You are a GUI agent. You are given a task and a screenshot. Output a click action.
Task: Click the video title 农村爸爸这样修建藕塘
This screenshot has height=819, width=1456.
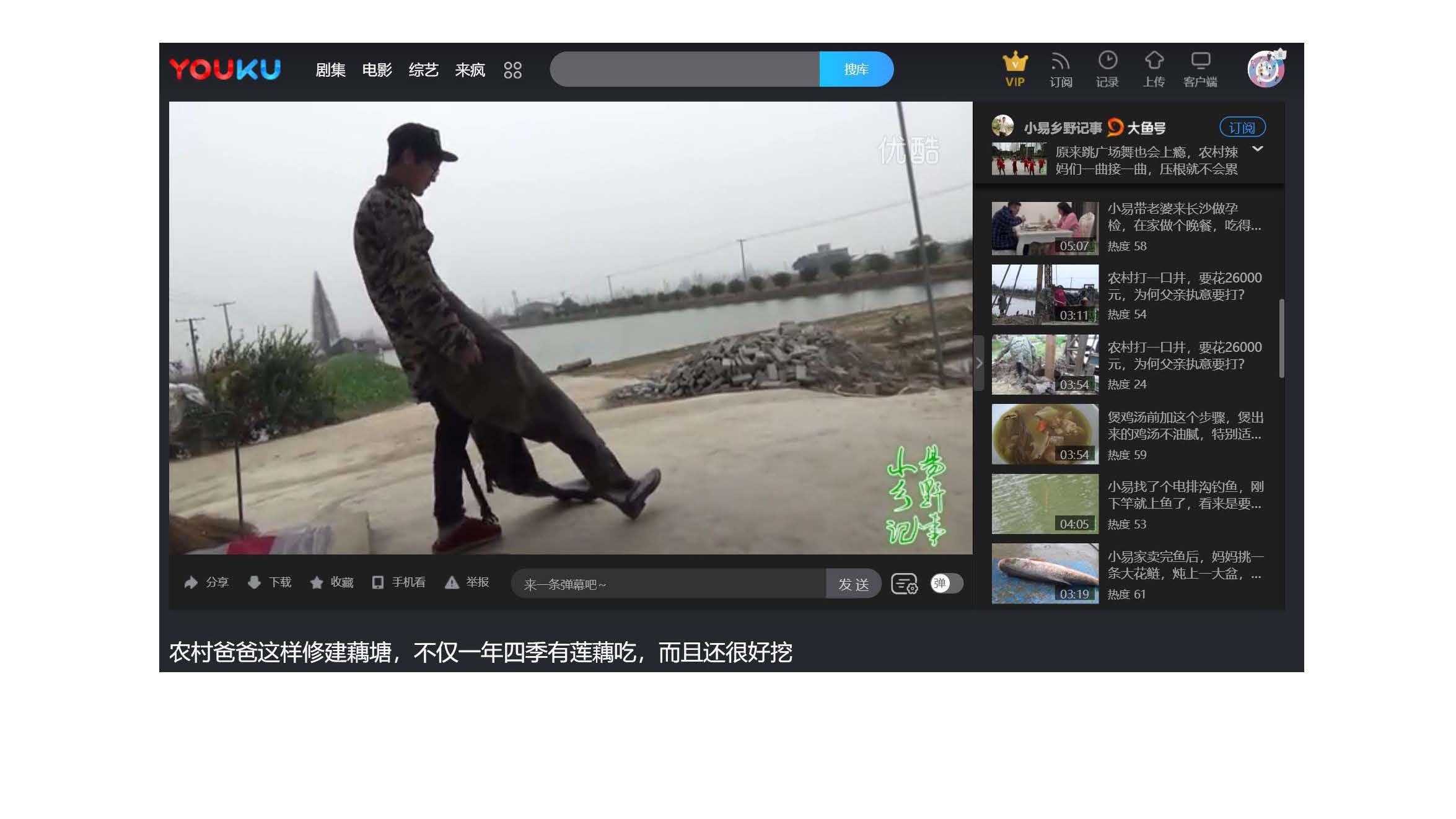click(481, 652)
